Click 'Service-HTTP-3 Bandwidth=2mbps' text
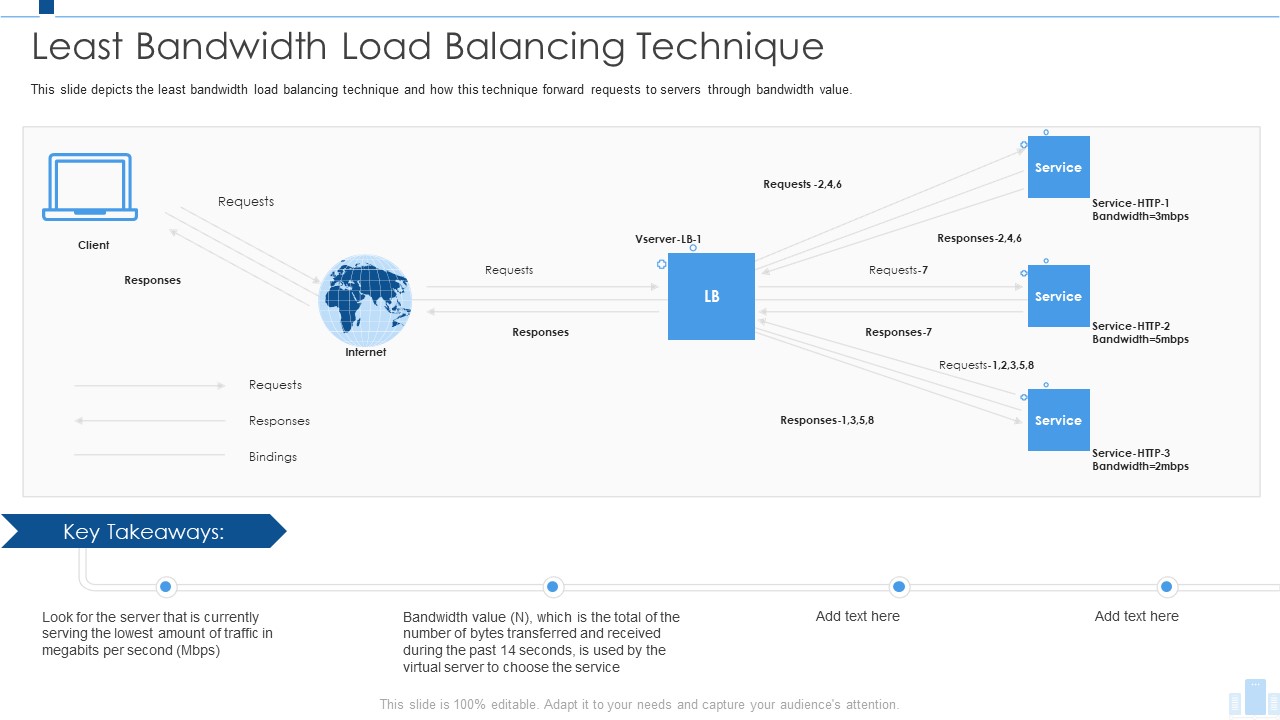 [x=1140, y=460]
